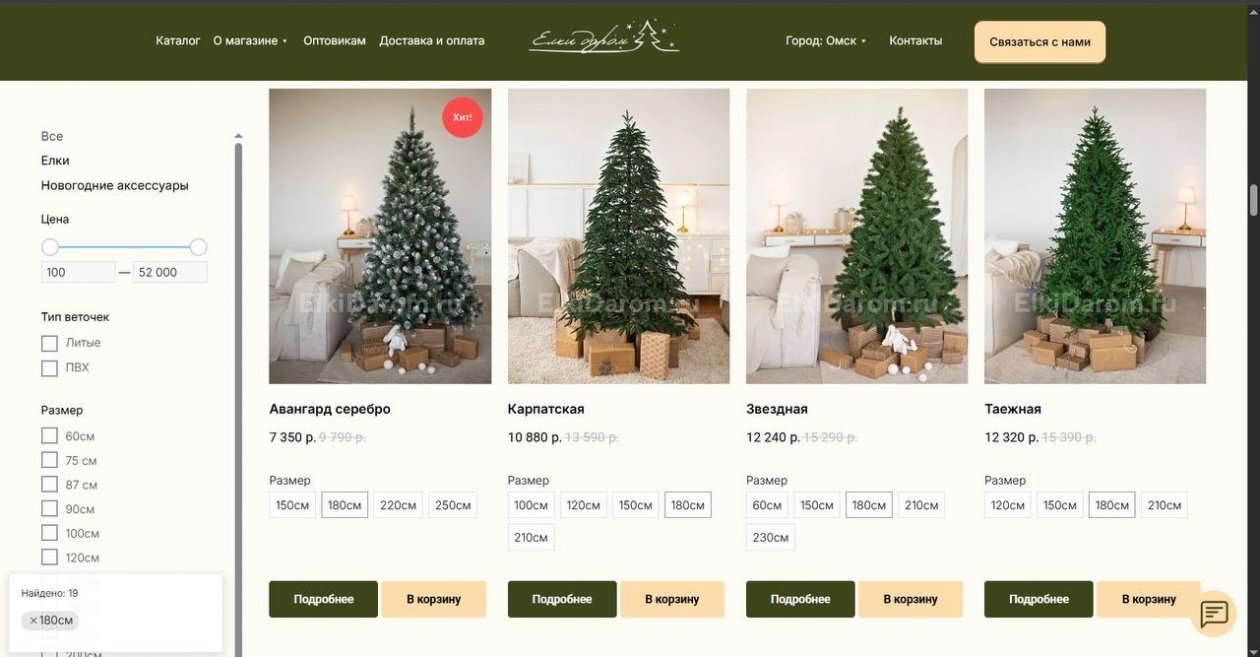Screen dimensions: 1260x657
Task: Click the minimum price field showing 100
Action: pyautogui.click(x=78, y=272)
